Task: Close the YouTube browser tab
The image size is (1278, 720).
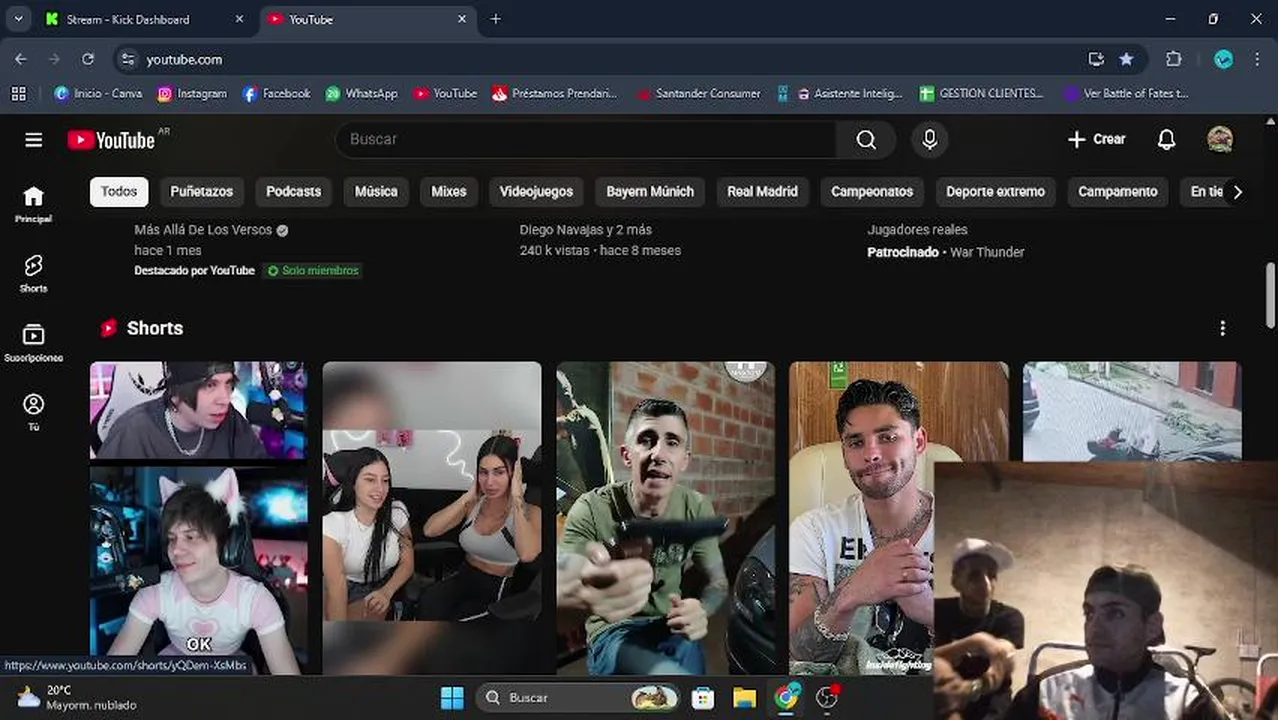Action: pyautogui.click(x=462, y=19)
